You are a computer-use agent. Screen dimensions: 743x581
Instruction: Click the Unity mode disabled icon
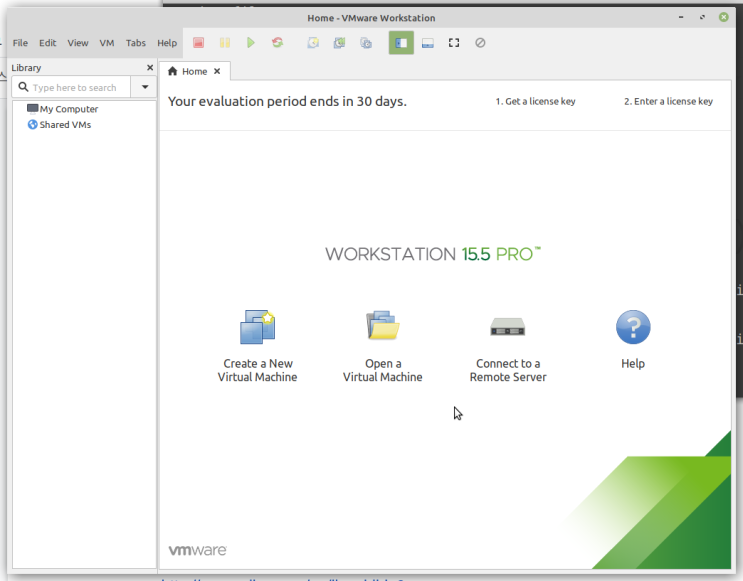point(480,43)
